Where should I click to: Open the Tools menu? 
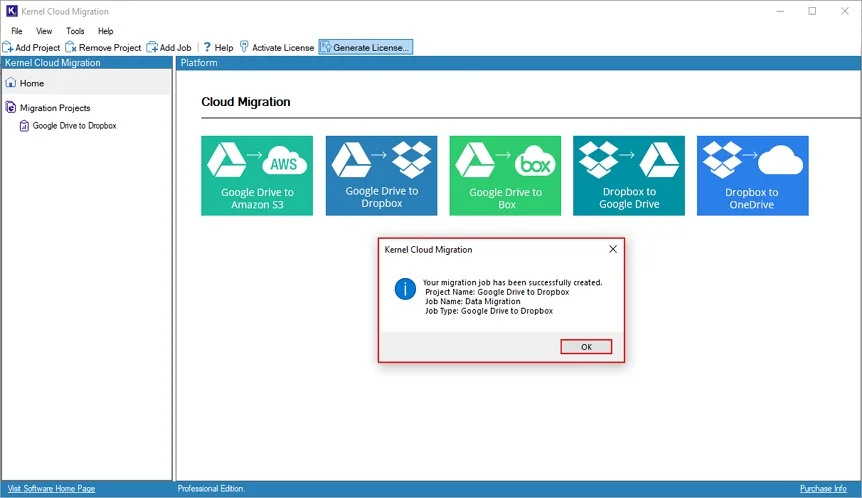[75, 31]
